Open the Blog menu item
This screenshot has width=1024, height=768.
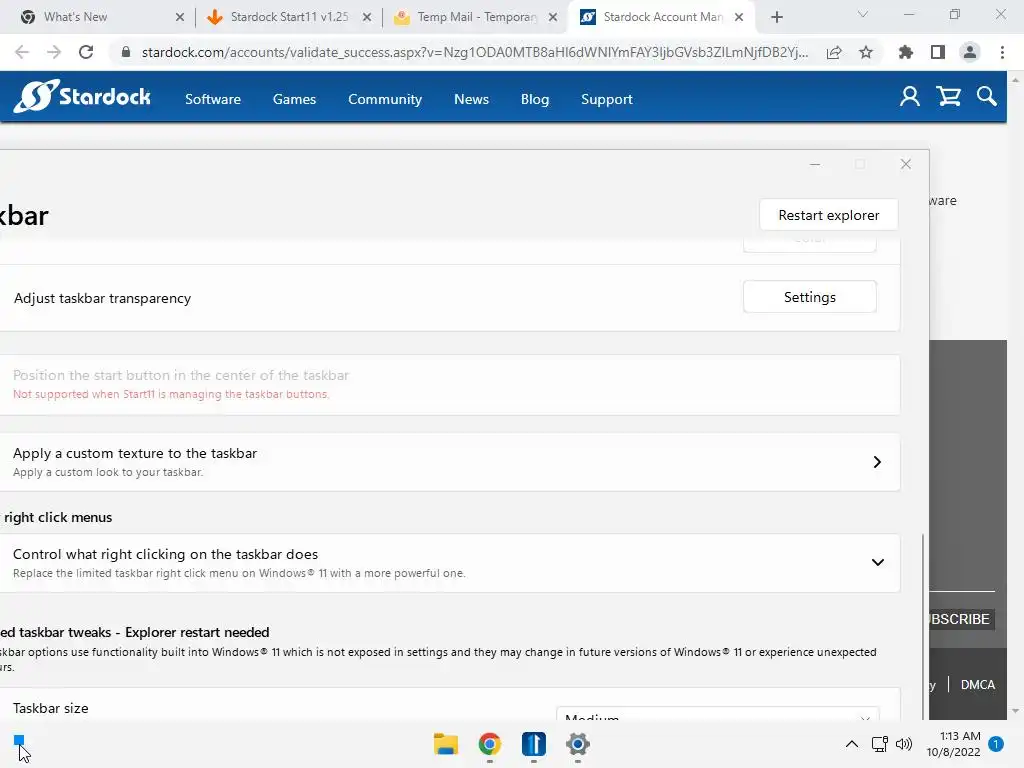(535, 99)
